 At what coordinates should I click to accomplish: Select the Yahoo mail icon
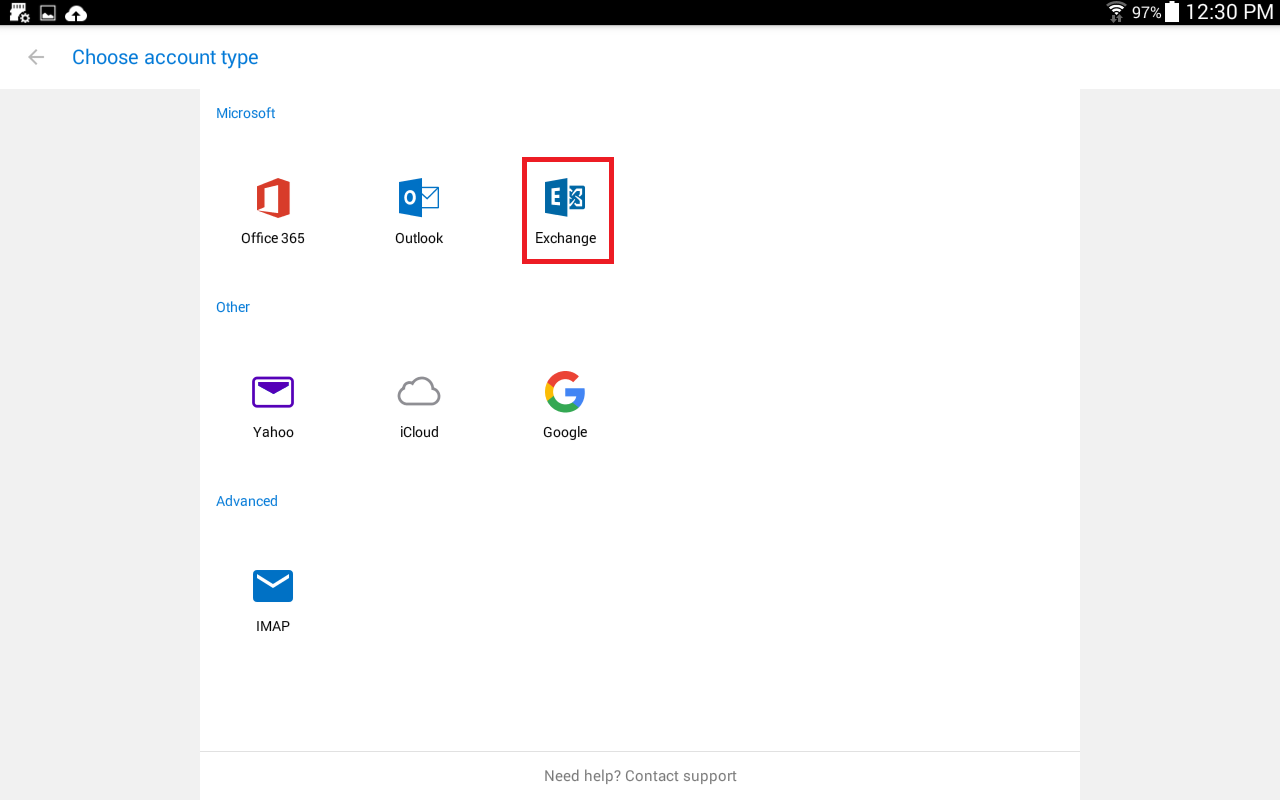(273, 392)
